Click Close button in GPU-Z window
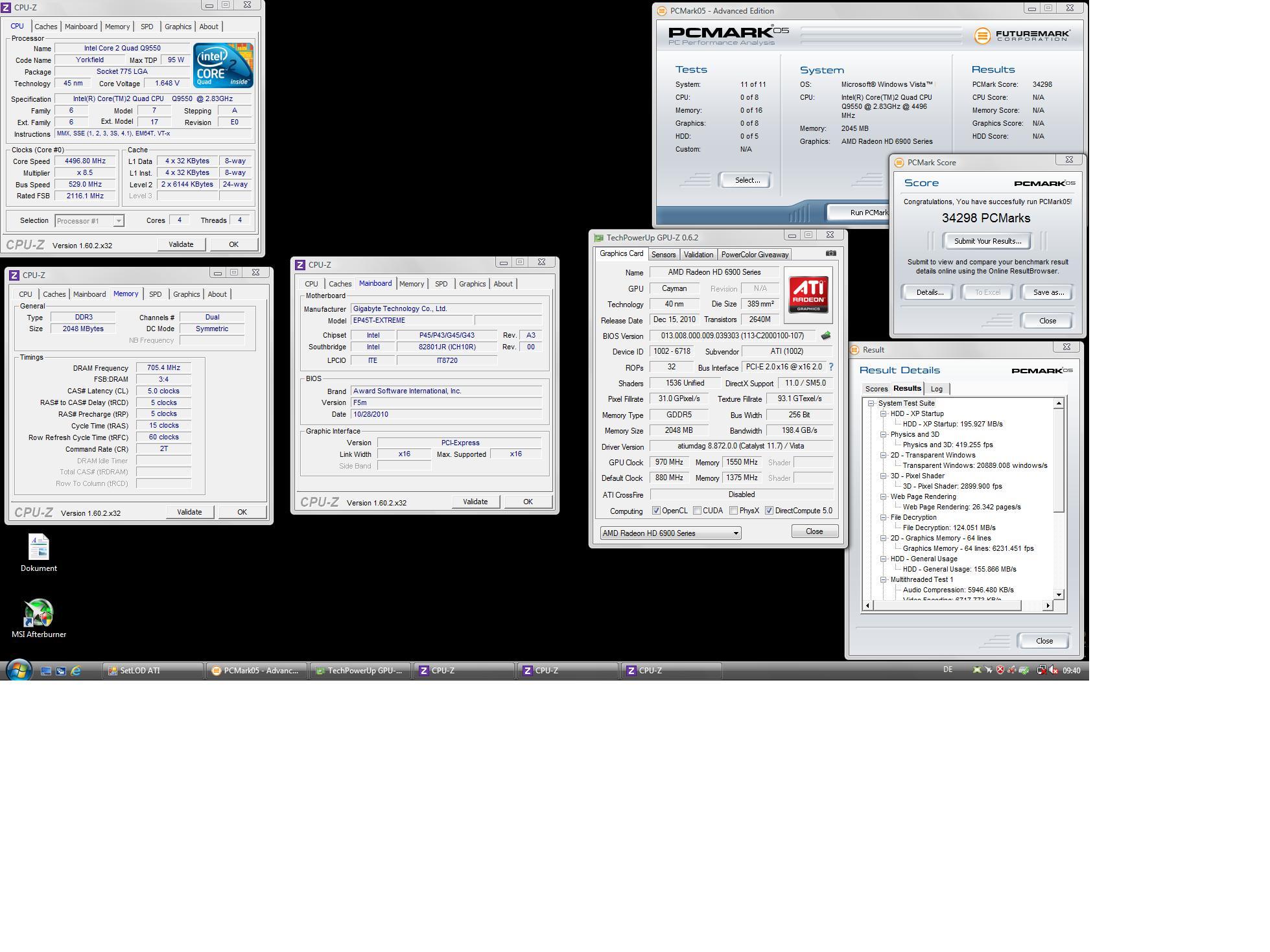The width and height of the screenshot is (1270, 952). [x=814, y=531]
